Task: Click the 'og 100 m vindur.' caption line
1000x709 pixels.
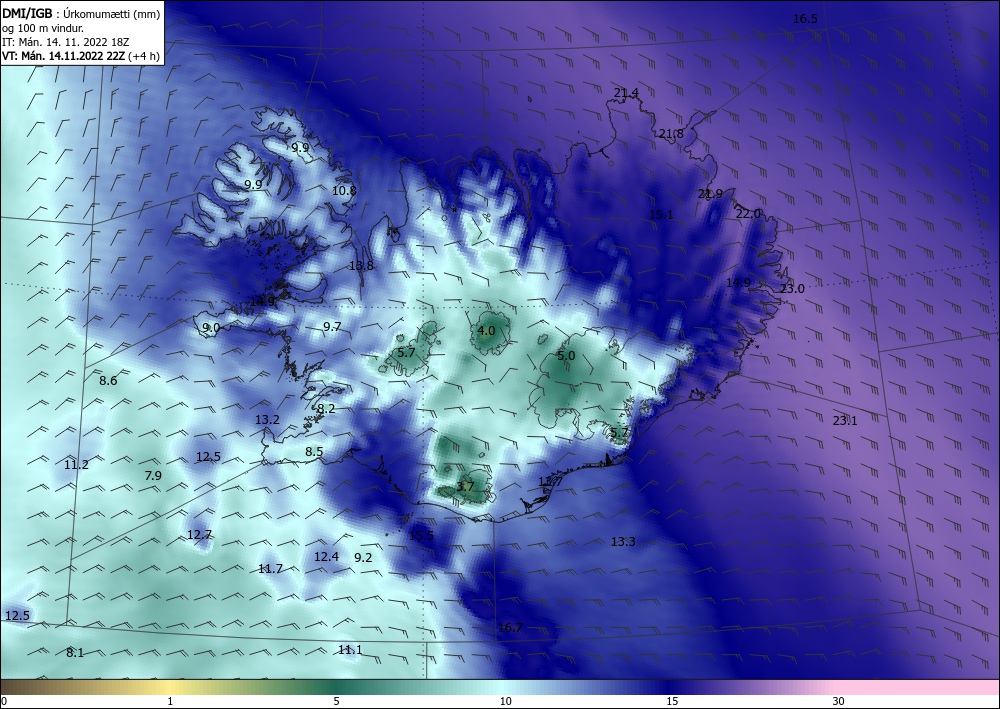Action: point(43,28)
